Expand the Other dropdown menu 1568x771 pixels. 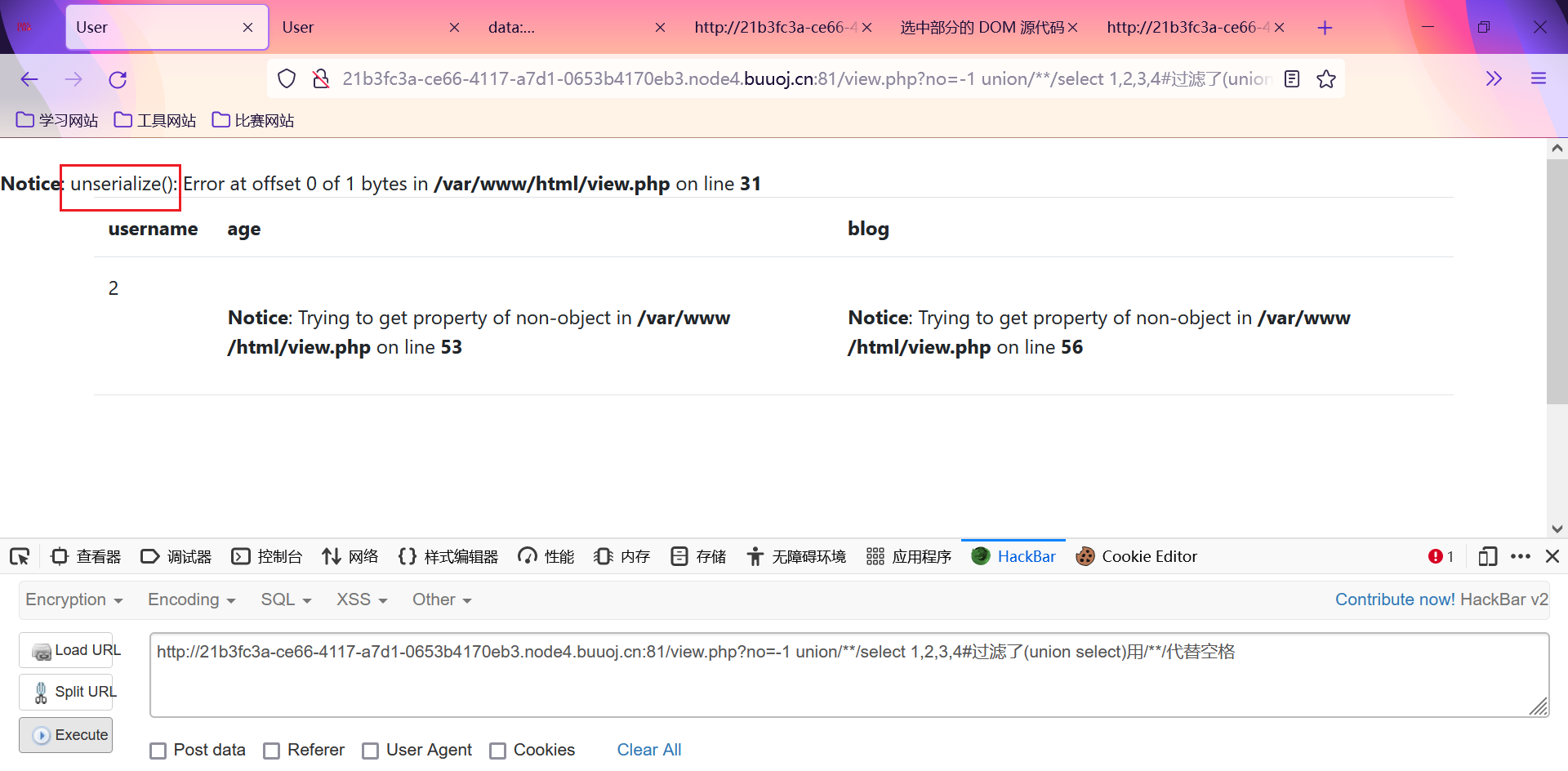point(442,600)
